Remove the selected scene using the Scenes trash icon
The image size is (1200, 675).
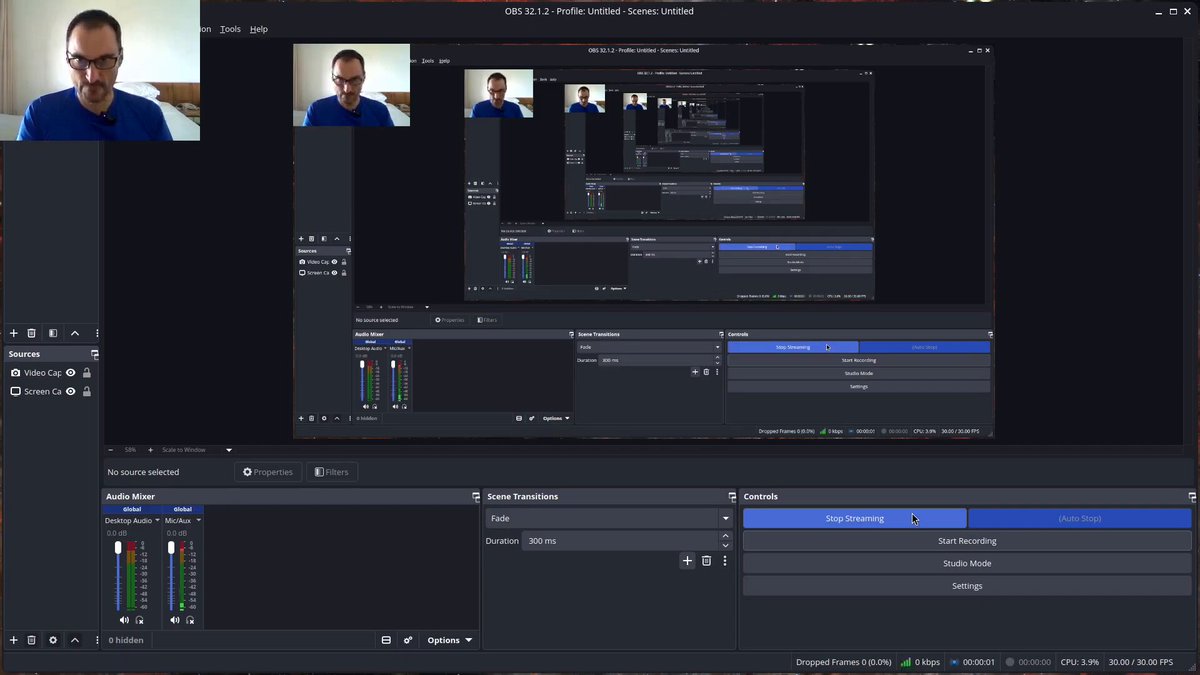tap(32, 333)
